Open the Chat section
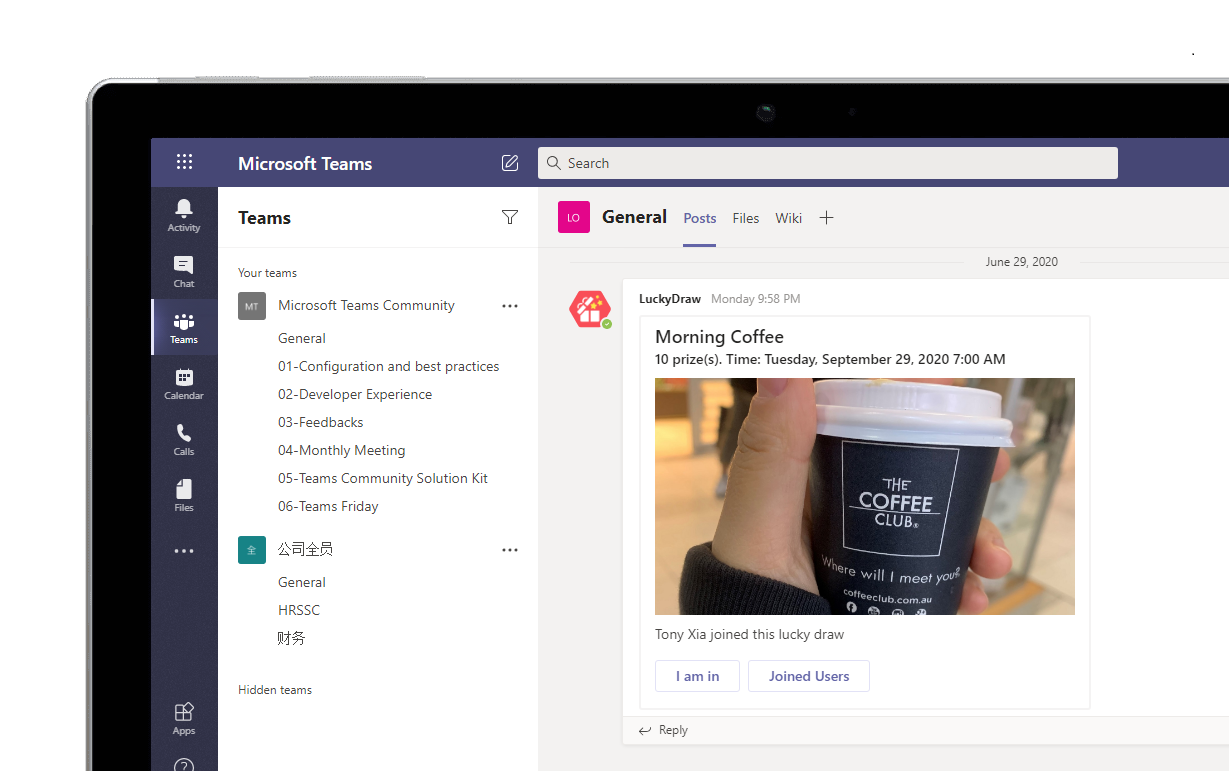This screenshot has height=771, width=1229. point(184,270)
